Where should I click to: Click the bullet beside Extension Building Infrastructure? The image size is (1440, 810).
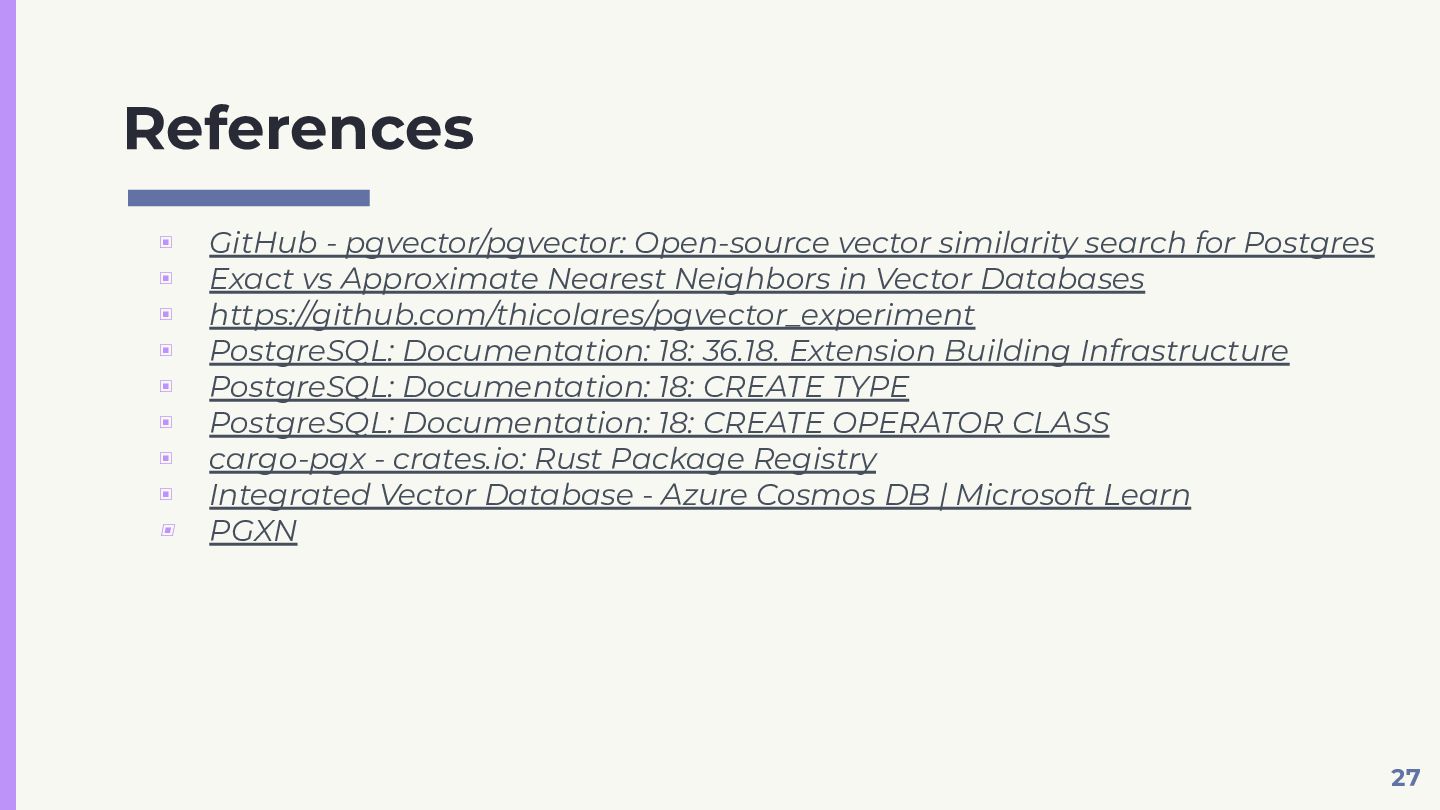pyautogui.click(x=166, y=350)
